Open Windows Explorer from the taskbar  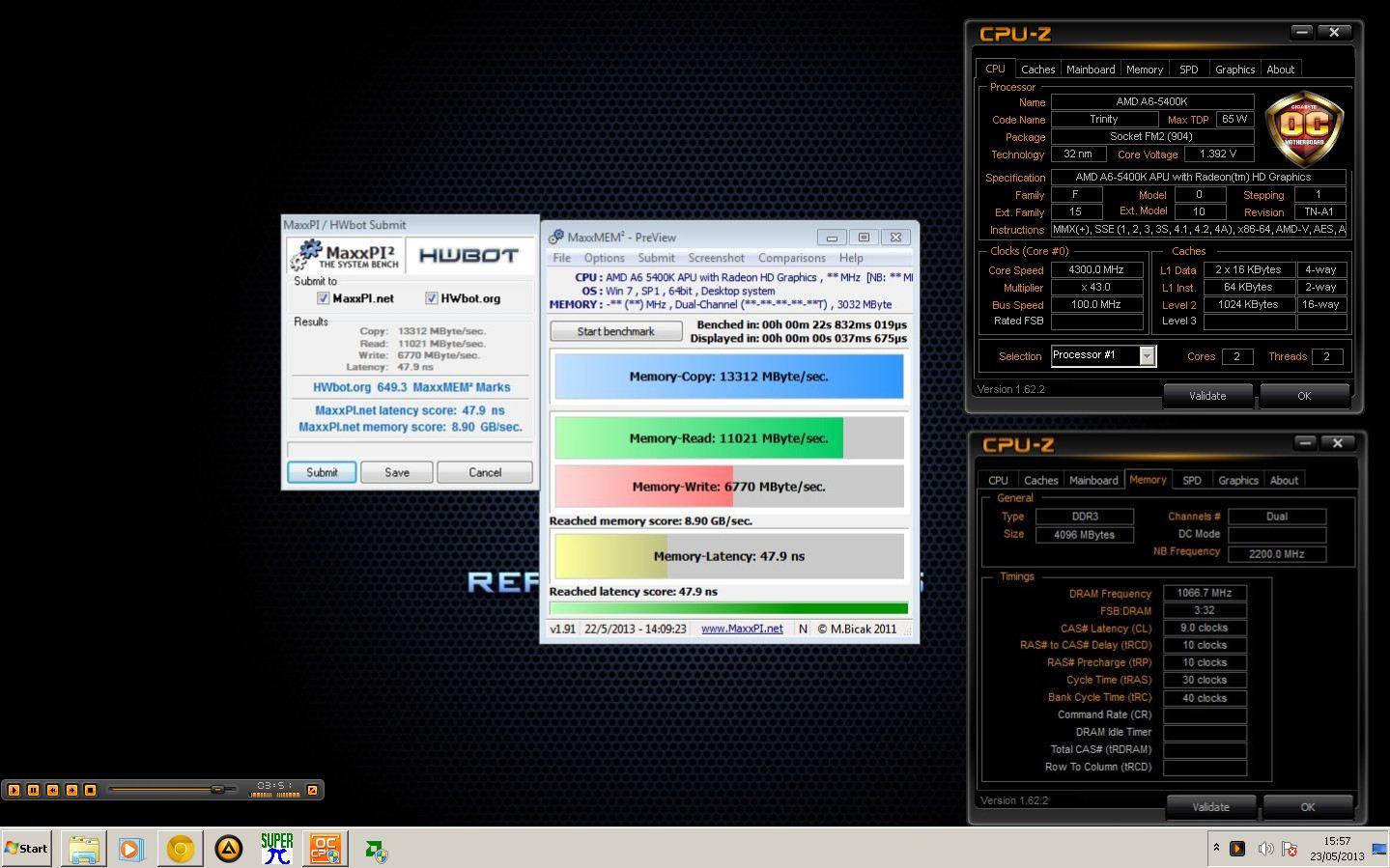pos(84,849)
